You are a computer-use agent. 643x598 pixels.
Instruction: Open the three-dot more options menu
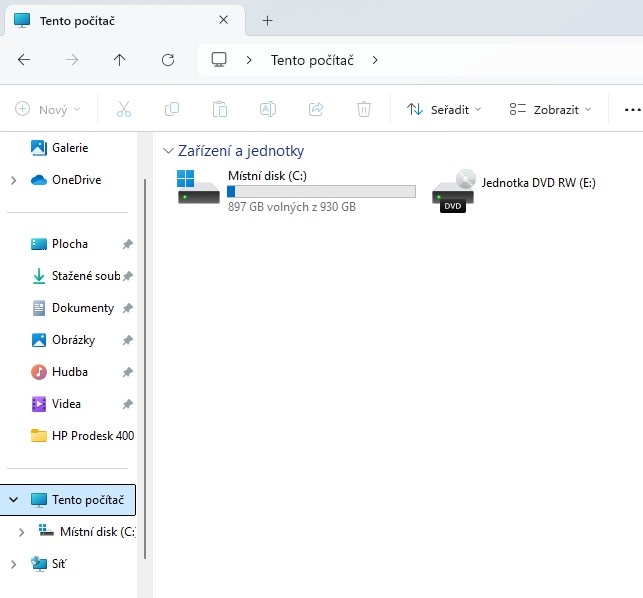632,110
